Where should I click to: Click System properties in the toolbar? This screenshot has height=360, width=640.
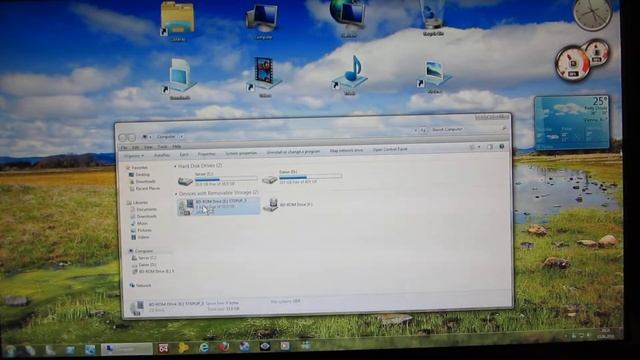pos(241,153)
